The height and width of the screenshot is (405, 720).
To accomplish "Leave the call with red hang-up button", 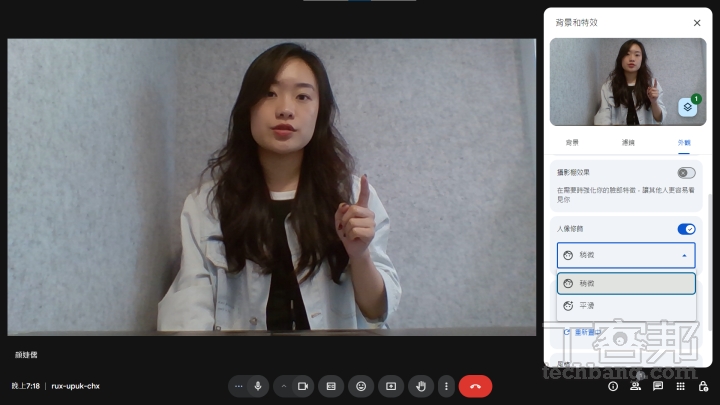I will point(475,386).
